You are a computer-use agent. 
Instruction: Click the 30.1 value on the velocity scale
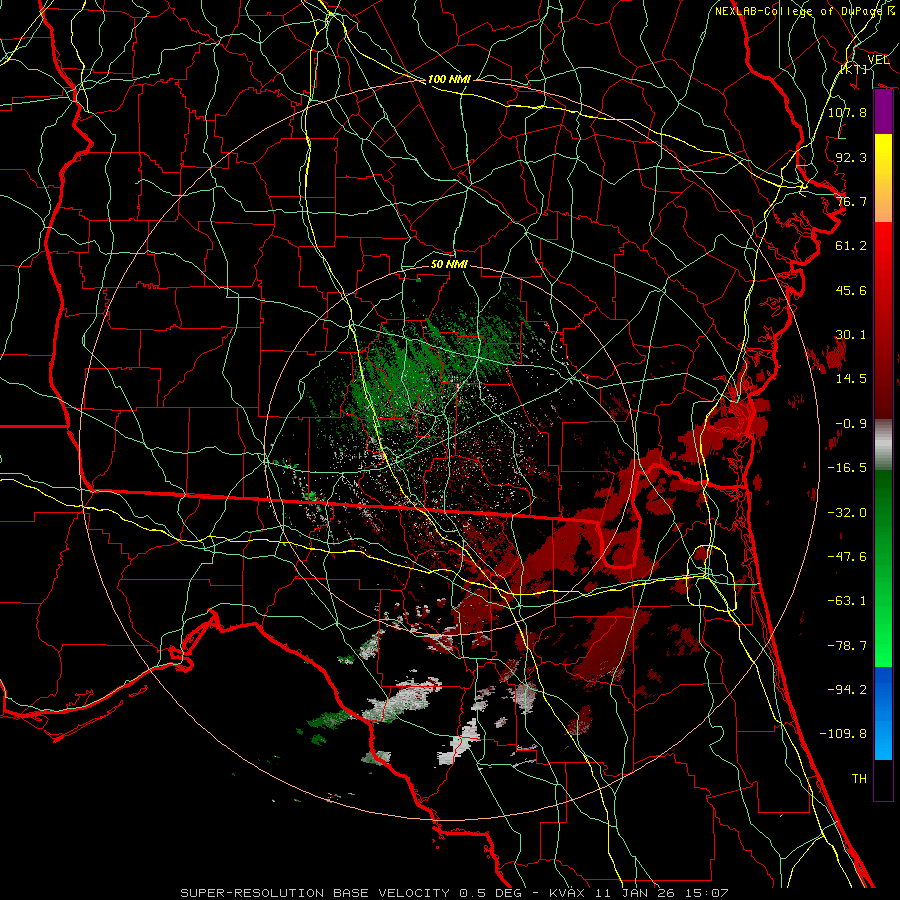[x=851, y=335]
